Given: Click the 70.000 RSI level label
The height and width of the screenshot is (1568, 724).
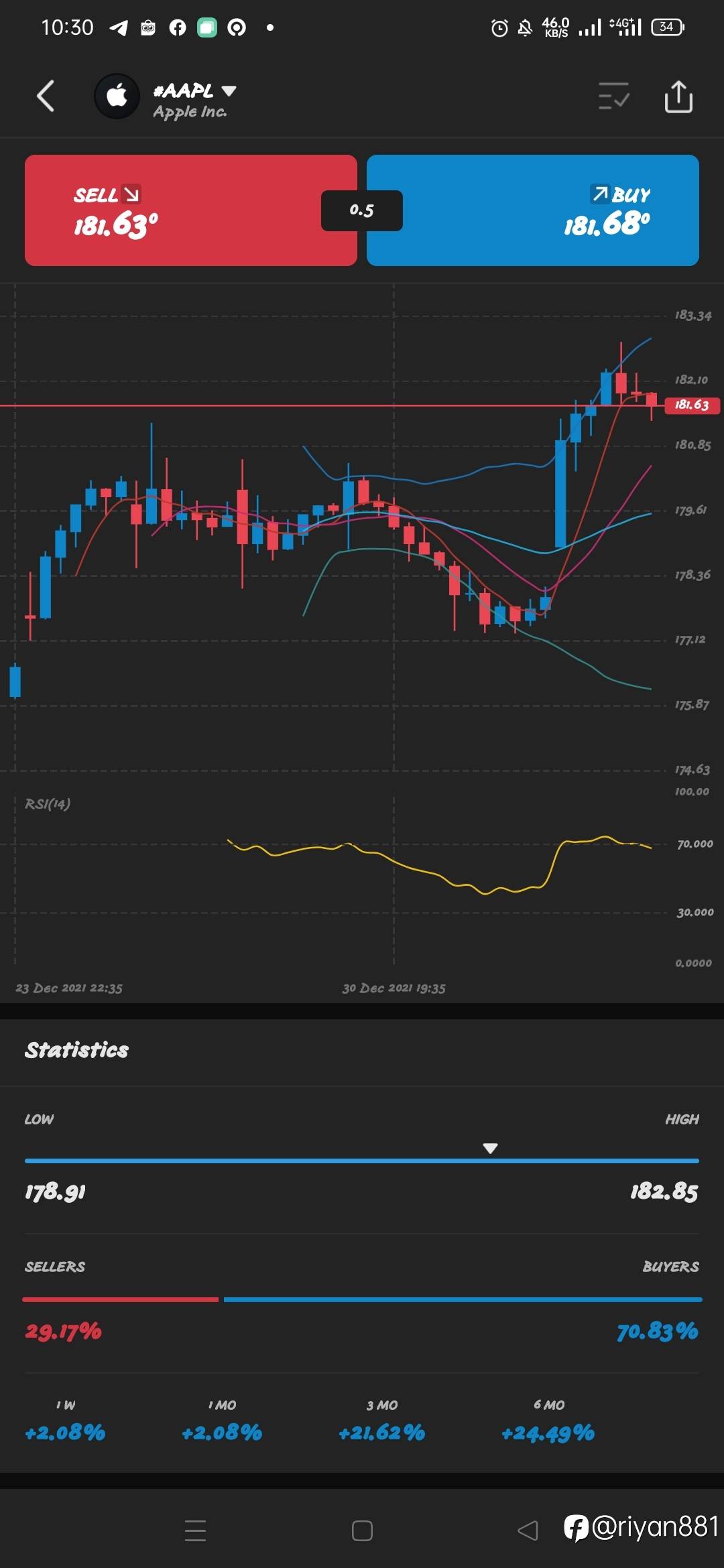Looking at the screenshot, I should coord(695,844).
